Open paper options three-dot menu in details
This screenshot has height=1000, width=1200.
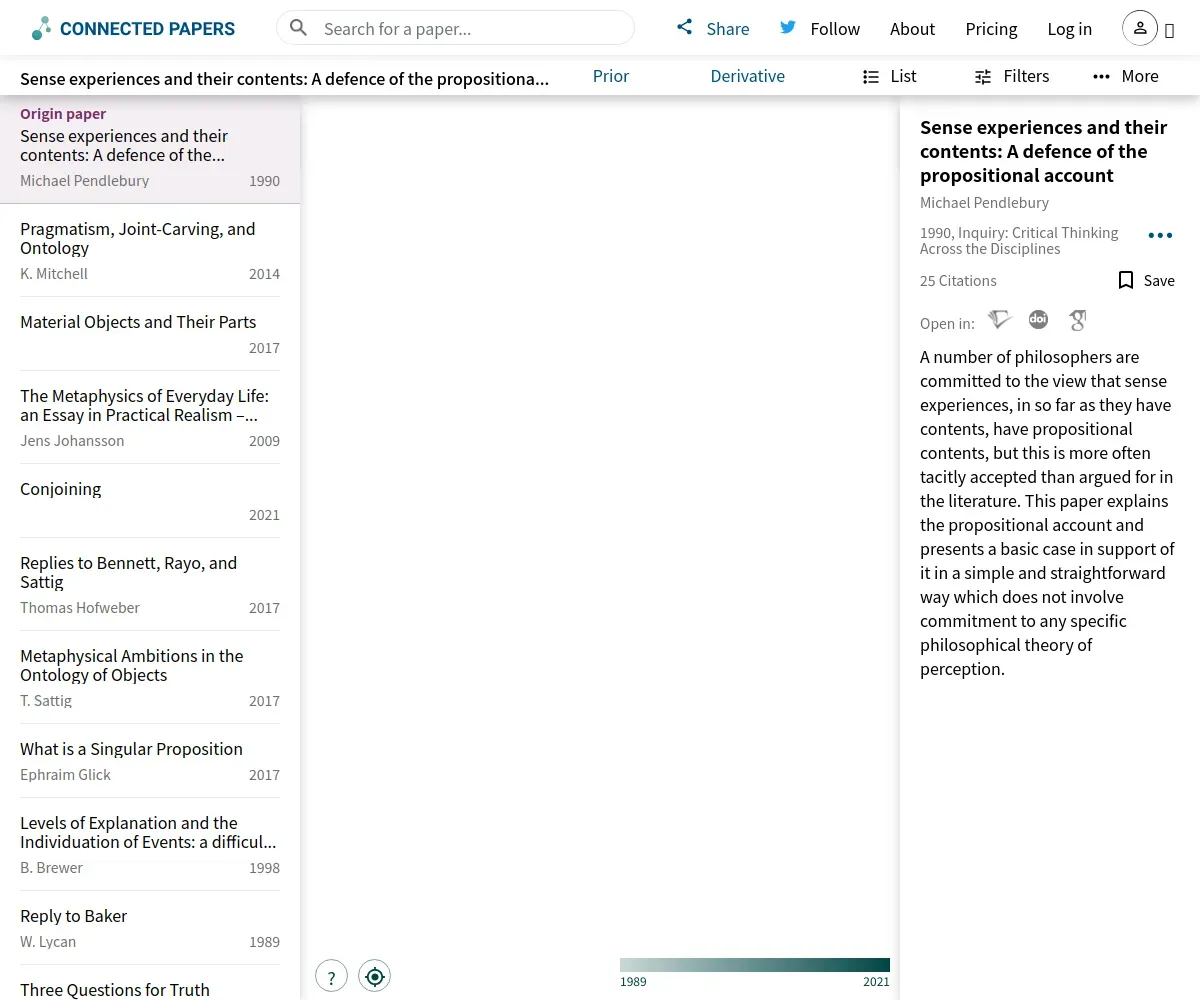pos(1160,235)
